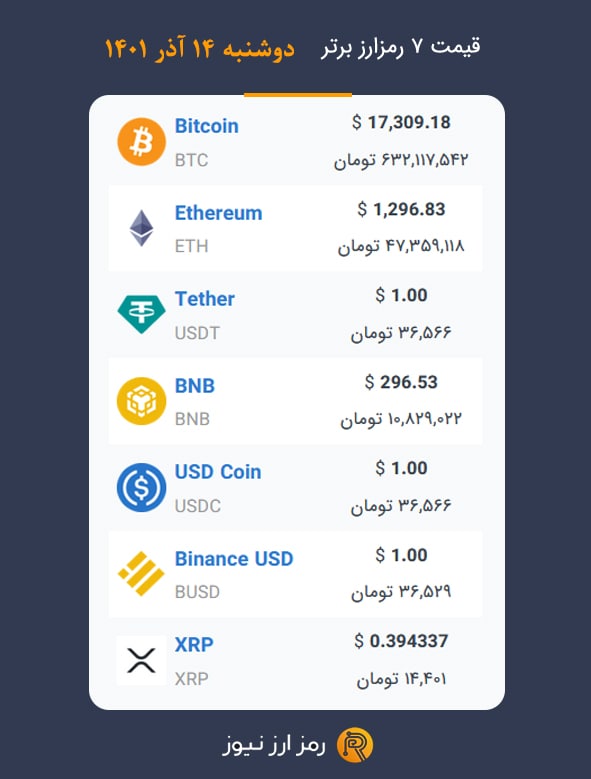
Task: Click the blue USD Coin icon
Action: [x=142, y=487]
